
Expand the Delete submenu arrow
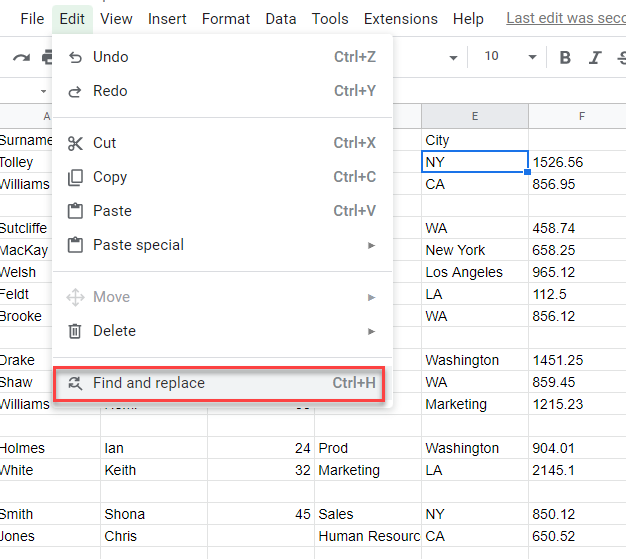point(371,331)
